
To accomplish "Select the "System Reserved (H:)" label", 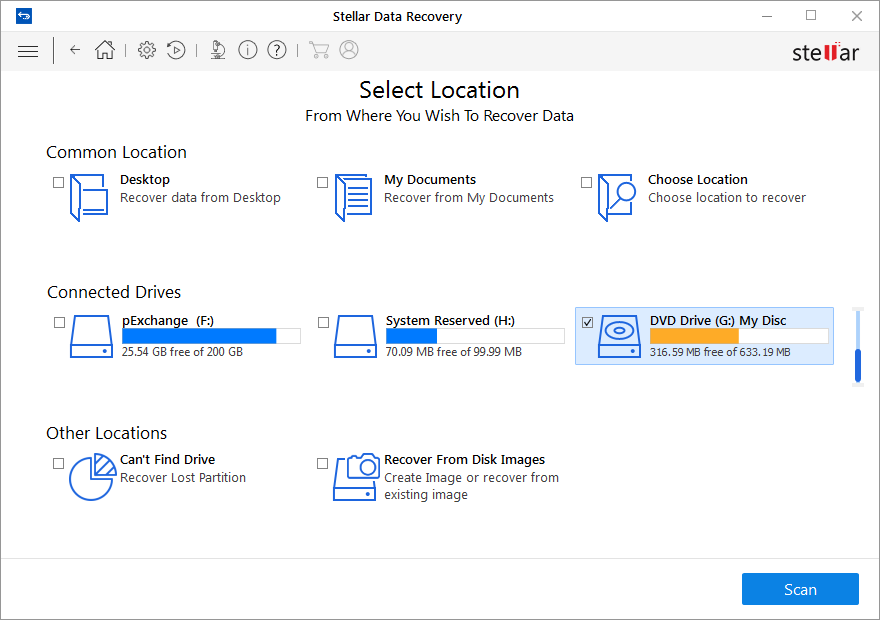I will [x=450, y=320].
